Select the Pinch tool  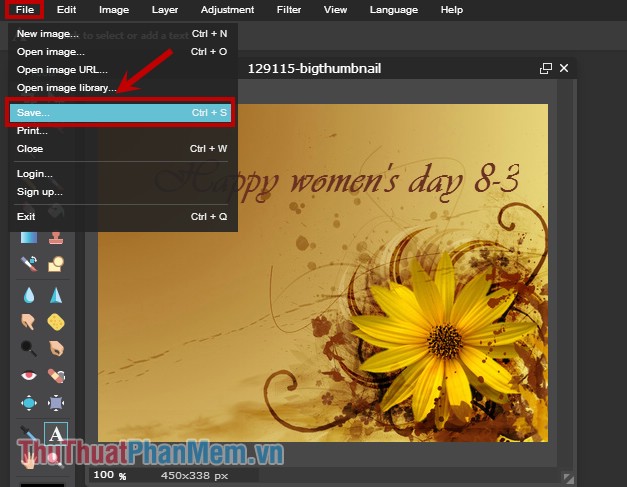(56, 404)
